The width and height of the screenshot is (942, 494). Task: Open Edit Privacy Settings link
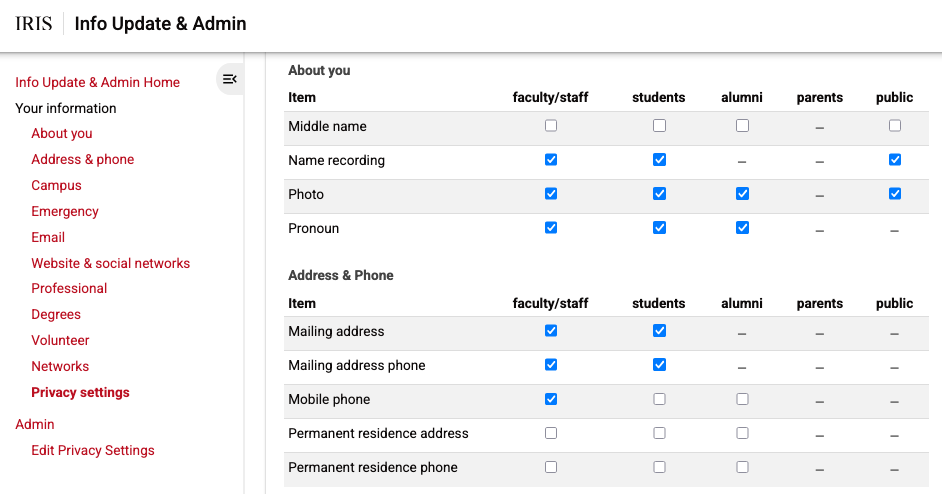pos(93,450)
